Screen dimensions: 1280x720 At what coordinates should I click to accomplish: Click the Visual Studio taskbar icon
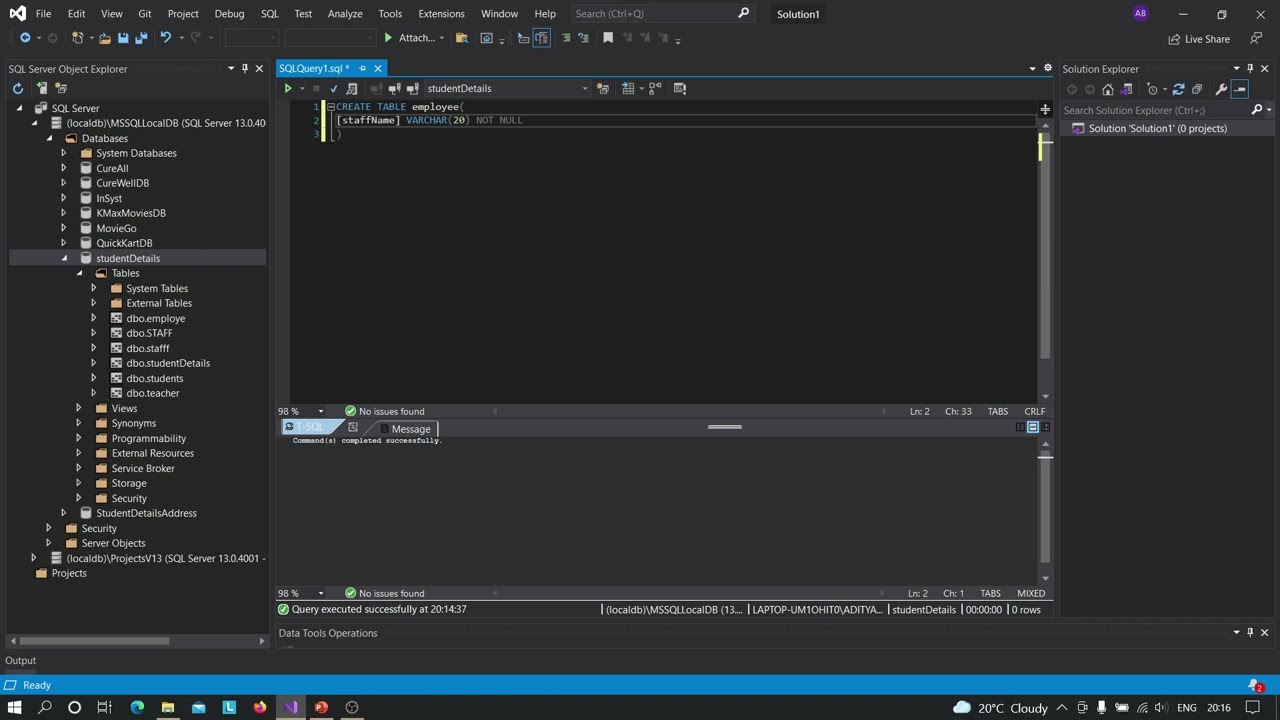(x=290, y=707)
